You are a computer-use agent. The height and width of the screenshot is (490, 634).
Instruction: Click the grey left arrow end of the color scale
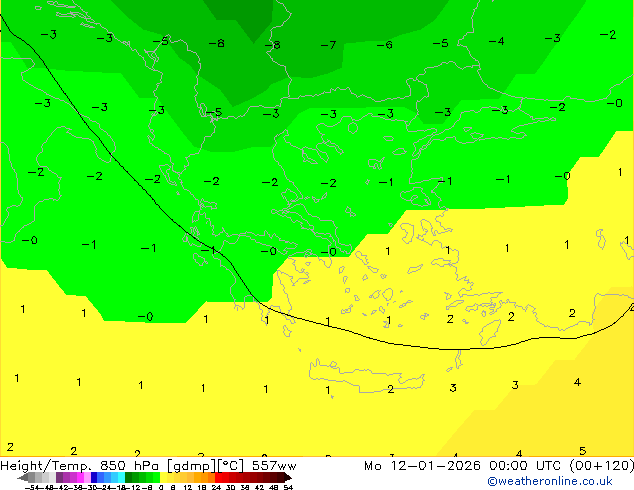tap(23, 477)
